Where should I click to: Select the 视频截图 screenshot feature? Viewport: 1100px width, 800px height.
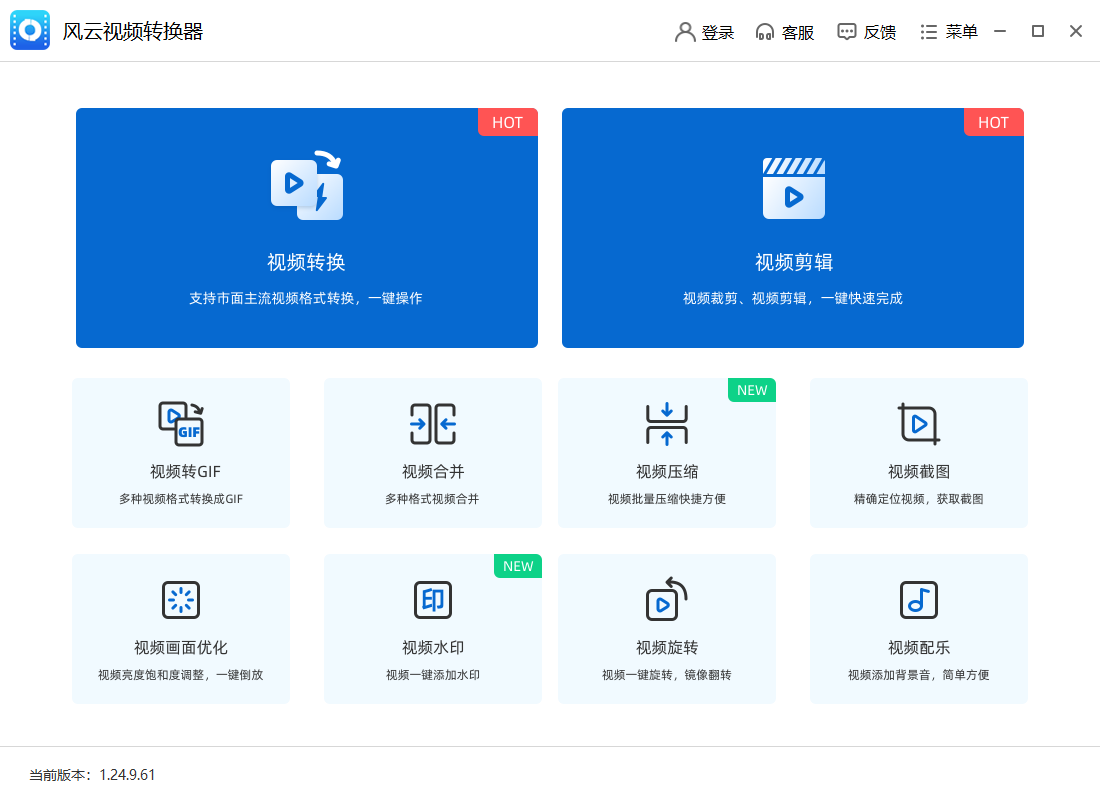click(x=918, y=452)
